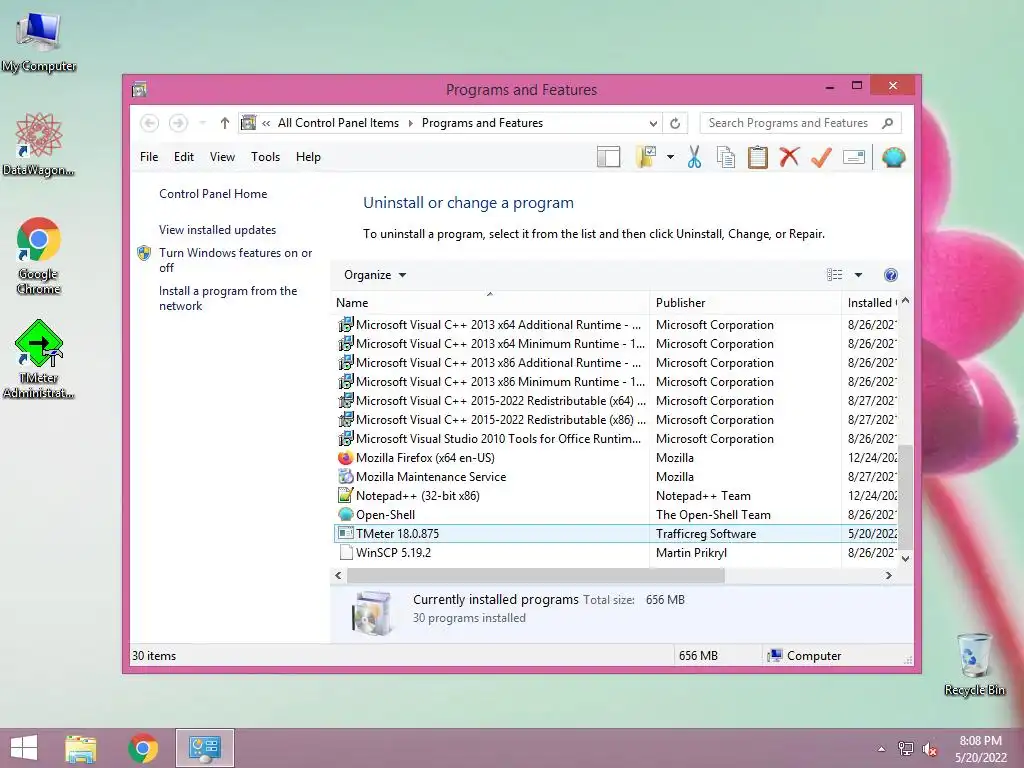Open the View menu

pos(222,157)
